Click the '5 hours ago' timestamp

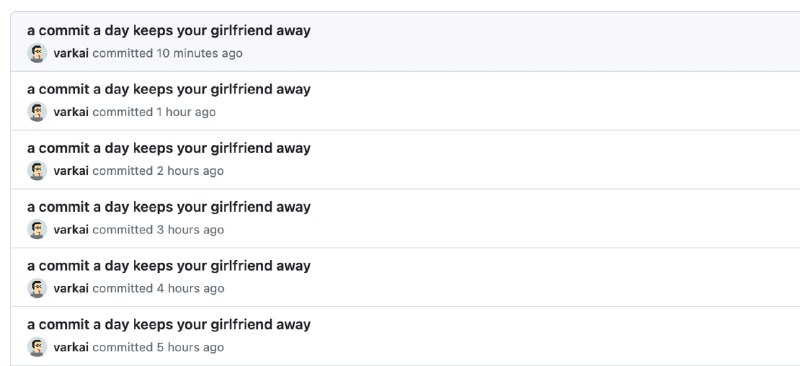tap(190, 347)
